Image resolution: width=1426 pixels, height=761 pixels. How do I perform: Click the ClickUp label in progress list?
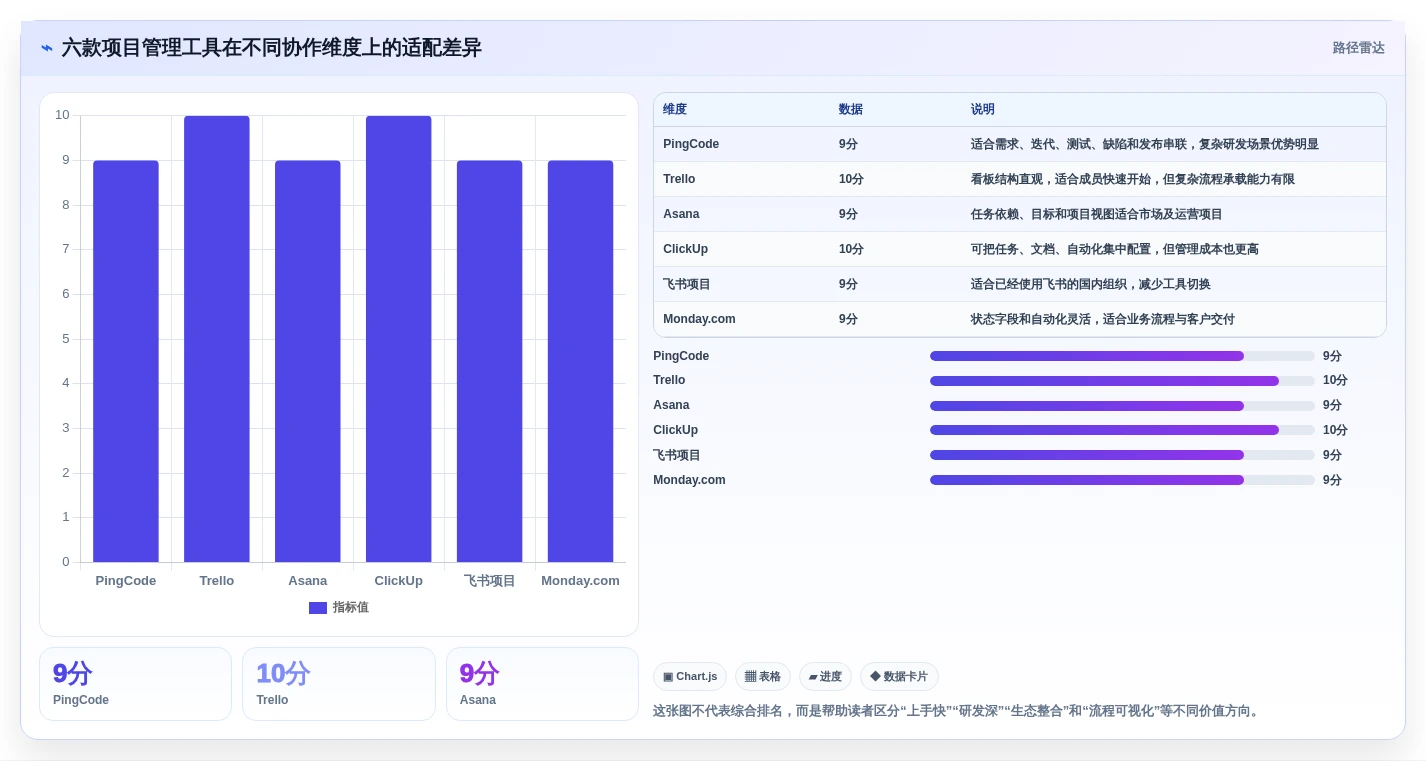coord(676,430)
